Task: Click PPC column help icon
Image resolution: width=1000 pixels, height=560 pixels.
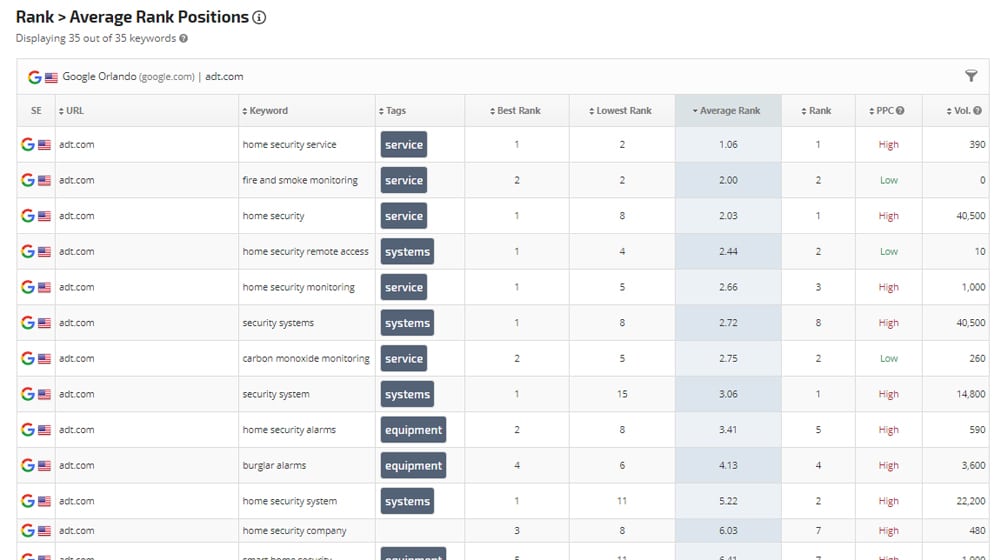Action: tap(901, 110)
